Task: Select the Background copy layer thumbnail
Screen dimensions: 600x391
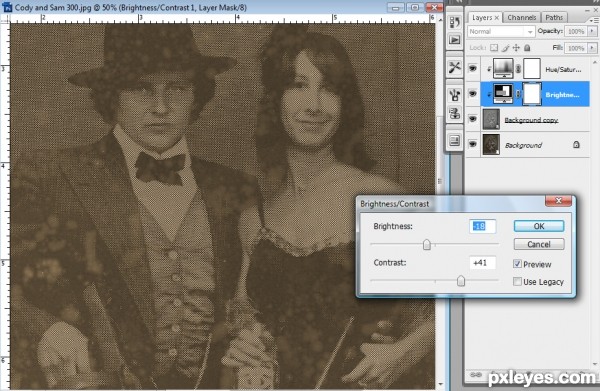Action: pyautogui.click(x=491, y=119)
